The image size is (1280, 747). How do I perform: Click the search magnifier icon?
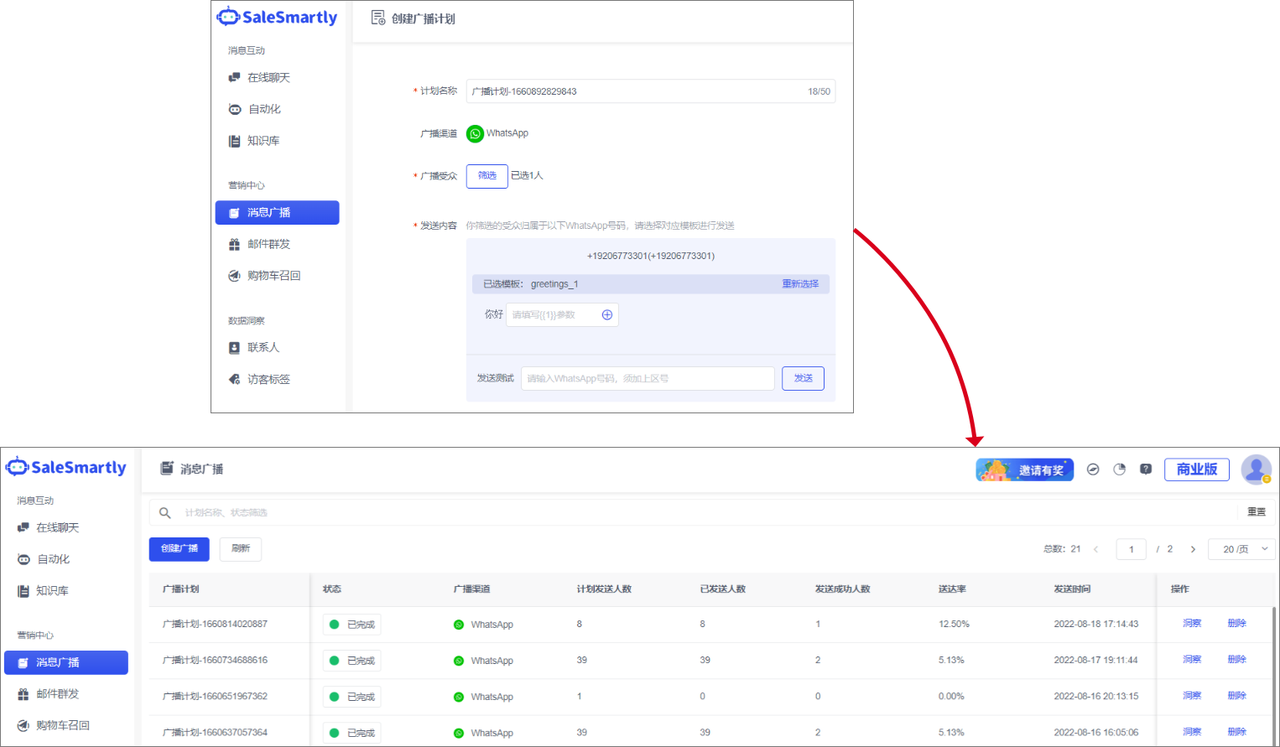pyautogui.click(x=165, y=513)
